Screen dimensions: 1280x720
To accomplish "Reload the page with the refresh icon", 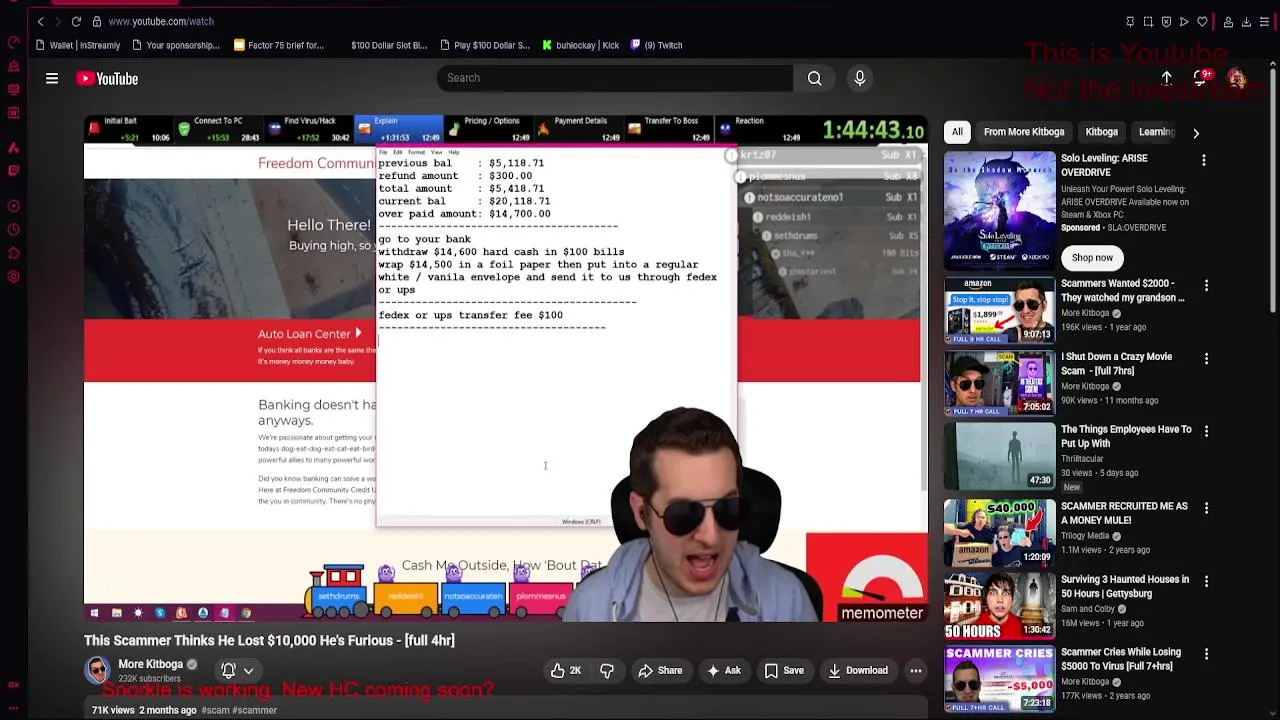I will tap(76, 21).
